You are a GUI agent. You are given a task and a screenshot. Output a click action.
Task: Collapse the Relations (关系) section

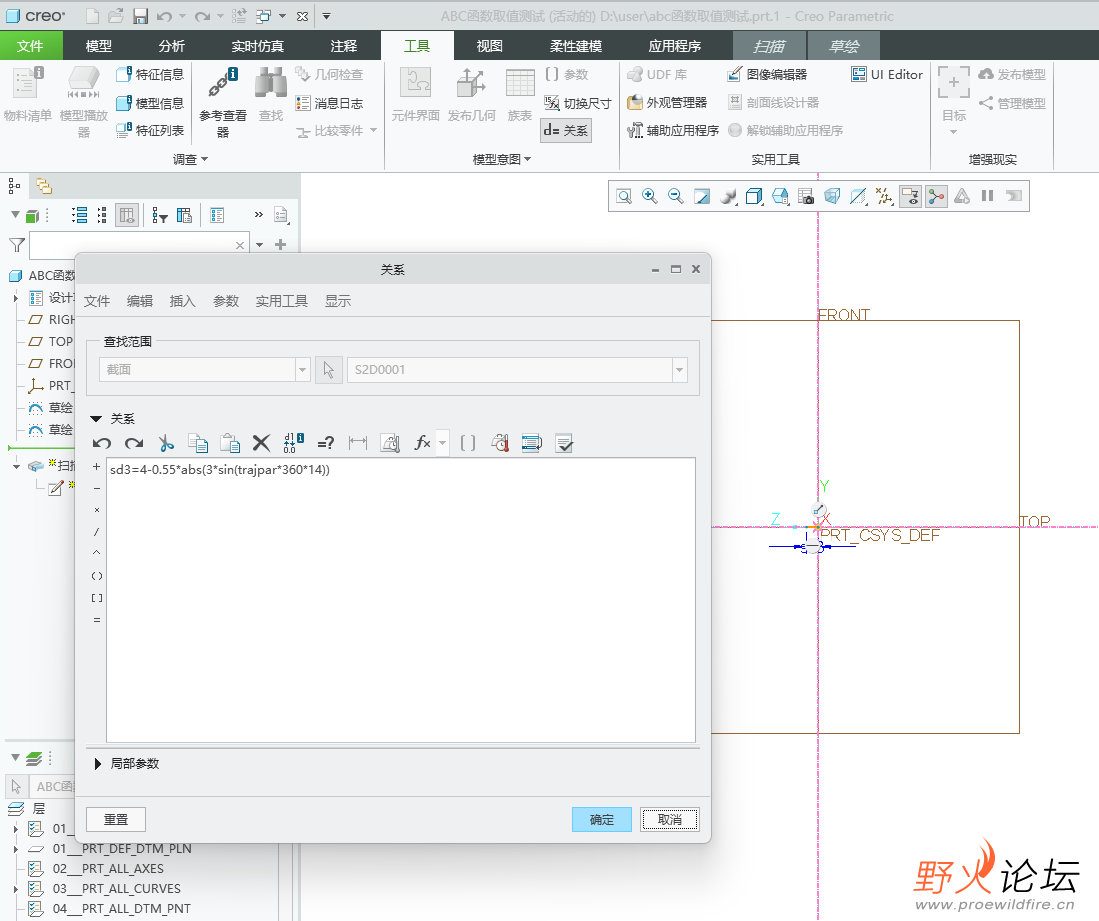[x=97, y=418]
